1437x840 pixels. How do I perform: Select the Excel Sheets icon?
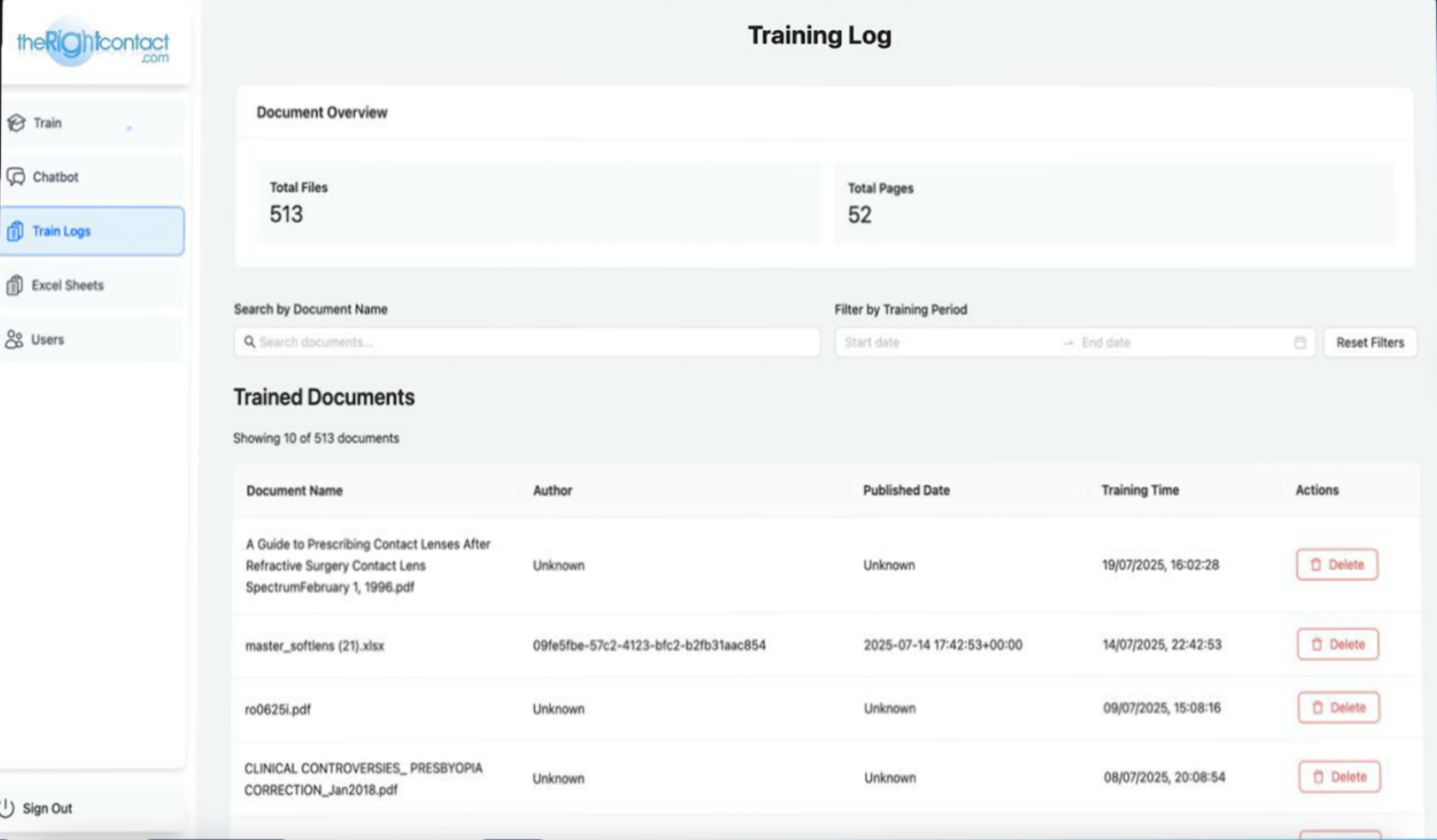(x=16, y=285)
